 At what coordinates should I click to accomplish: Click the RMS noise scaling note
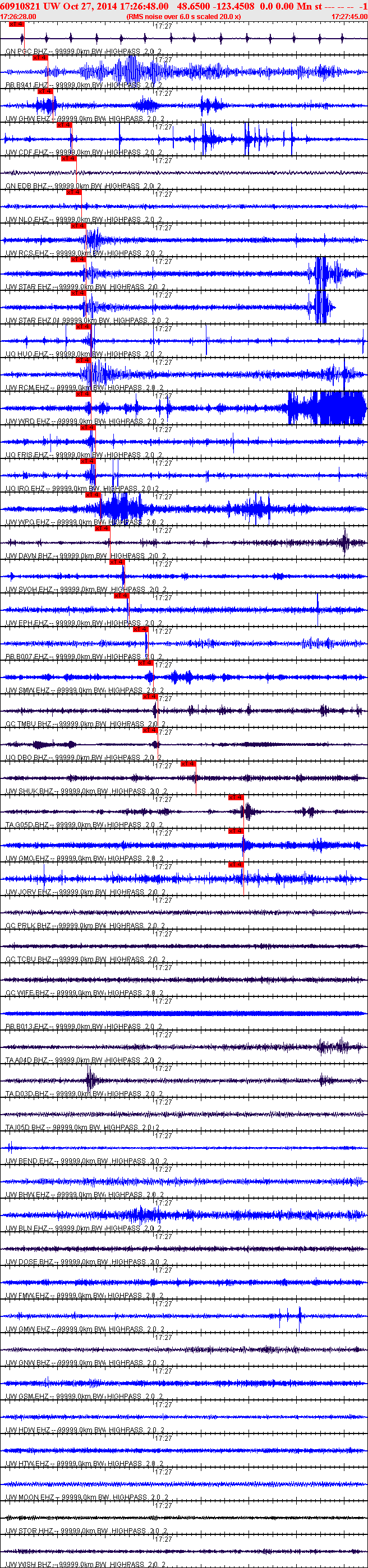[183, 16]
